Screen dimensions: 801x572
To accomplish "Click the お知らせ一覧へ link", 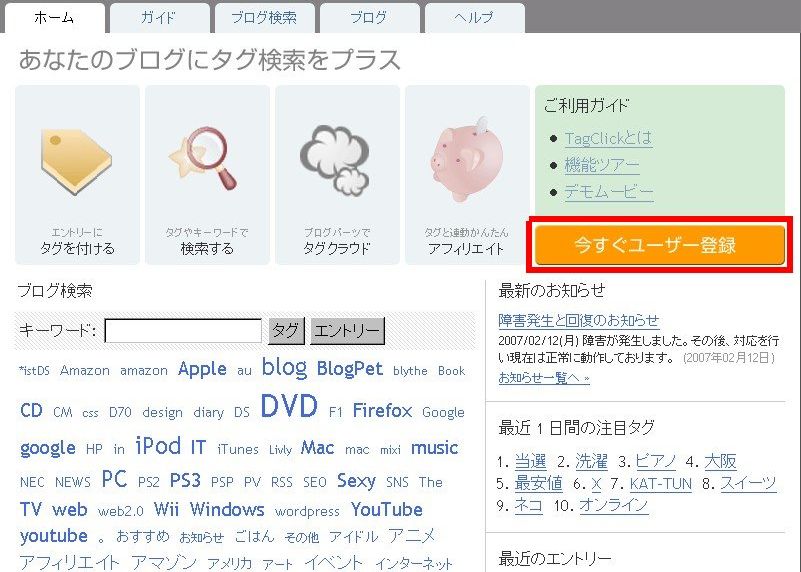I will 544,378.
